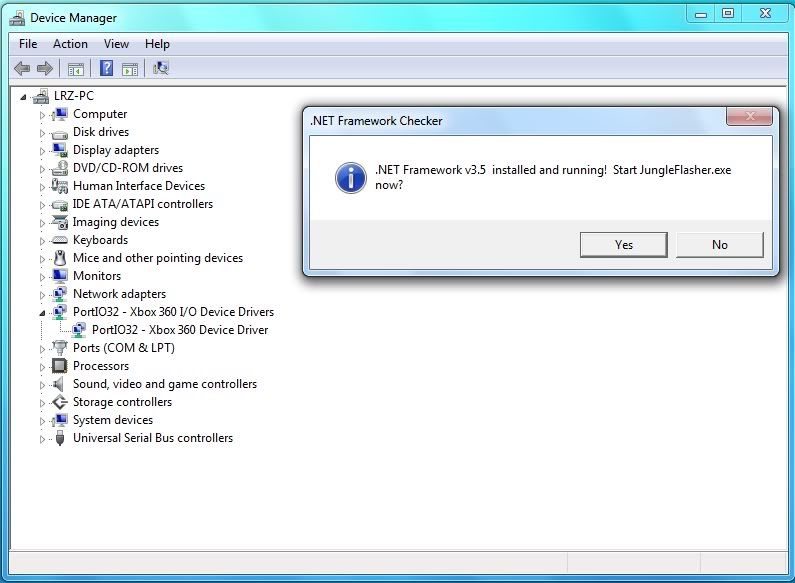Click the Keyboards icon
Screen dimensions: 795x583
60,240
